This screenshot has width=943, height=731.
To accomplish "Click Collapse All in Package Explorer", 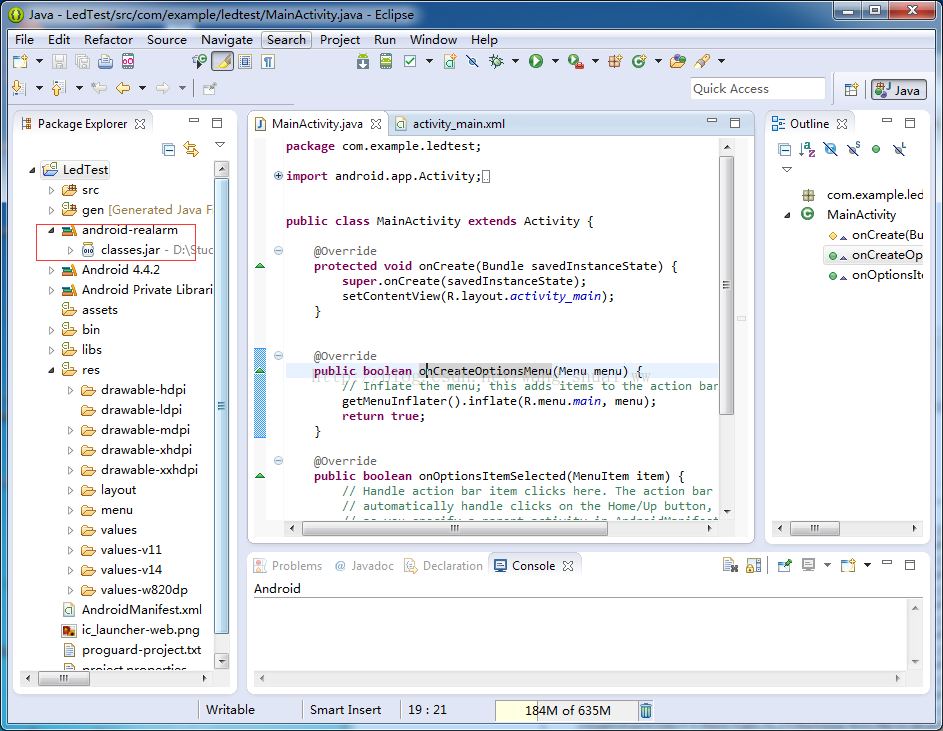I will pyautogui.click(x=168, y=149).
